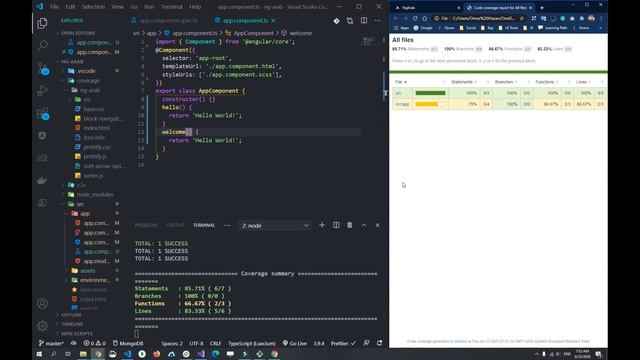Bookmark this page with star icon

click(522, 18)
